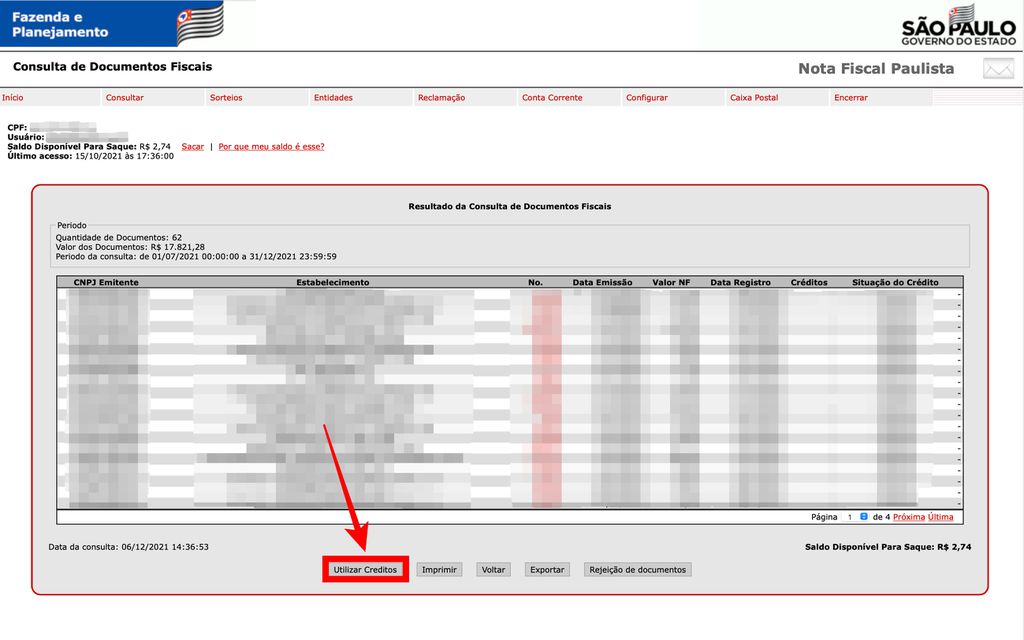This screenshot has height=640, width=1024.
Task: Click the Valor NF column header
Action: [671, 282]
